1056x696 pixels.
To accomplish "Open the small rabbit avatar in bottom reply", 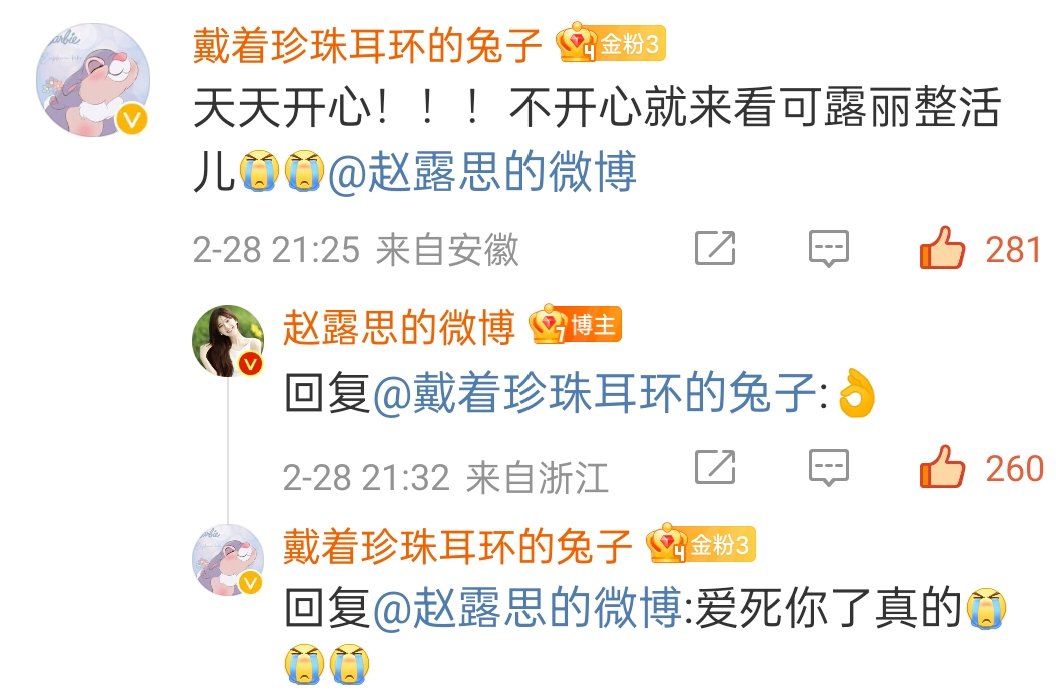I will click(228, 560).
